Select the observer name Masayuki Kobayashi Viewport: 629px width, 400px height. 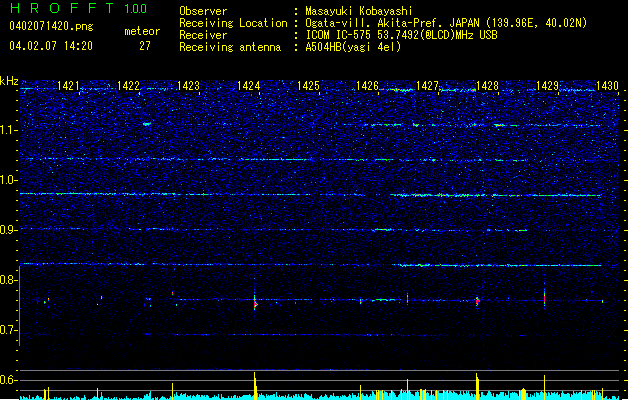pos(359,11)
